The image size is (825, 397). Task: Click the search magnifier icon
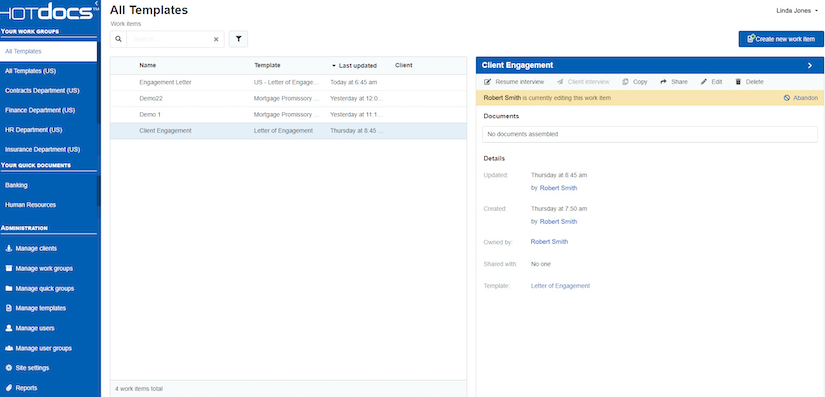(x=118, y=39)
